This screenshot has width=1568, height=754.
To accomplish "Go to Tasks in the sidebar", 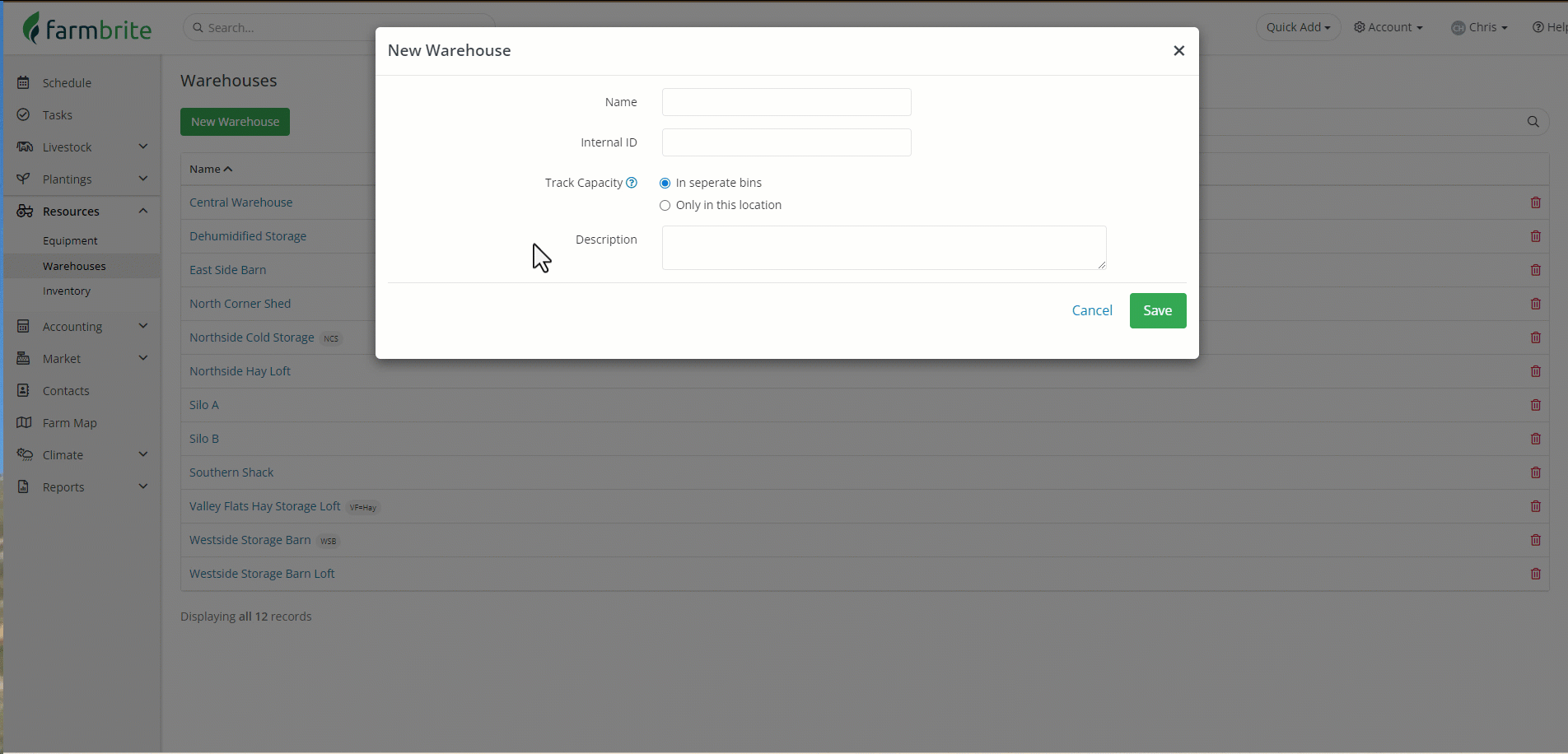I will [58, 115].
